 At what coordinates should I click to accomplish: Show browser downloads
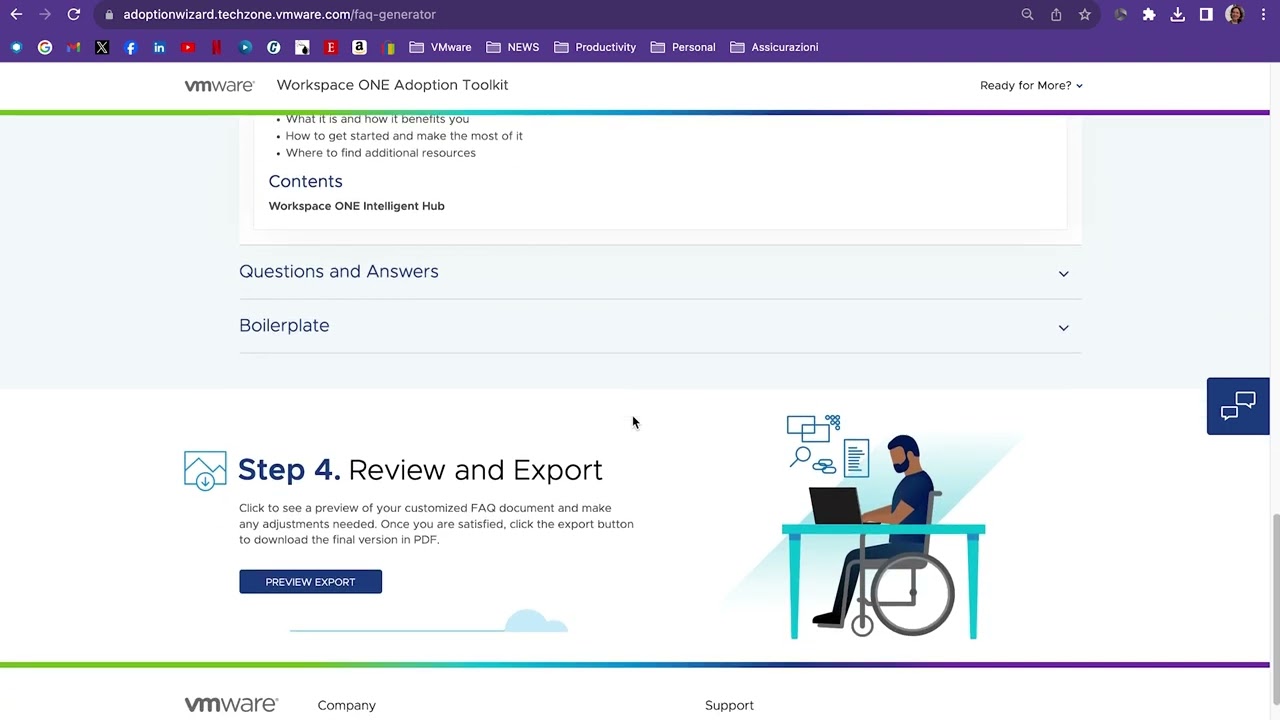coord(1177,15)
